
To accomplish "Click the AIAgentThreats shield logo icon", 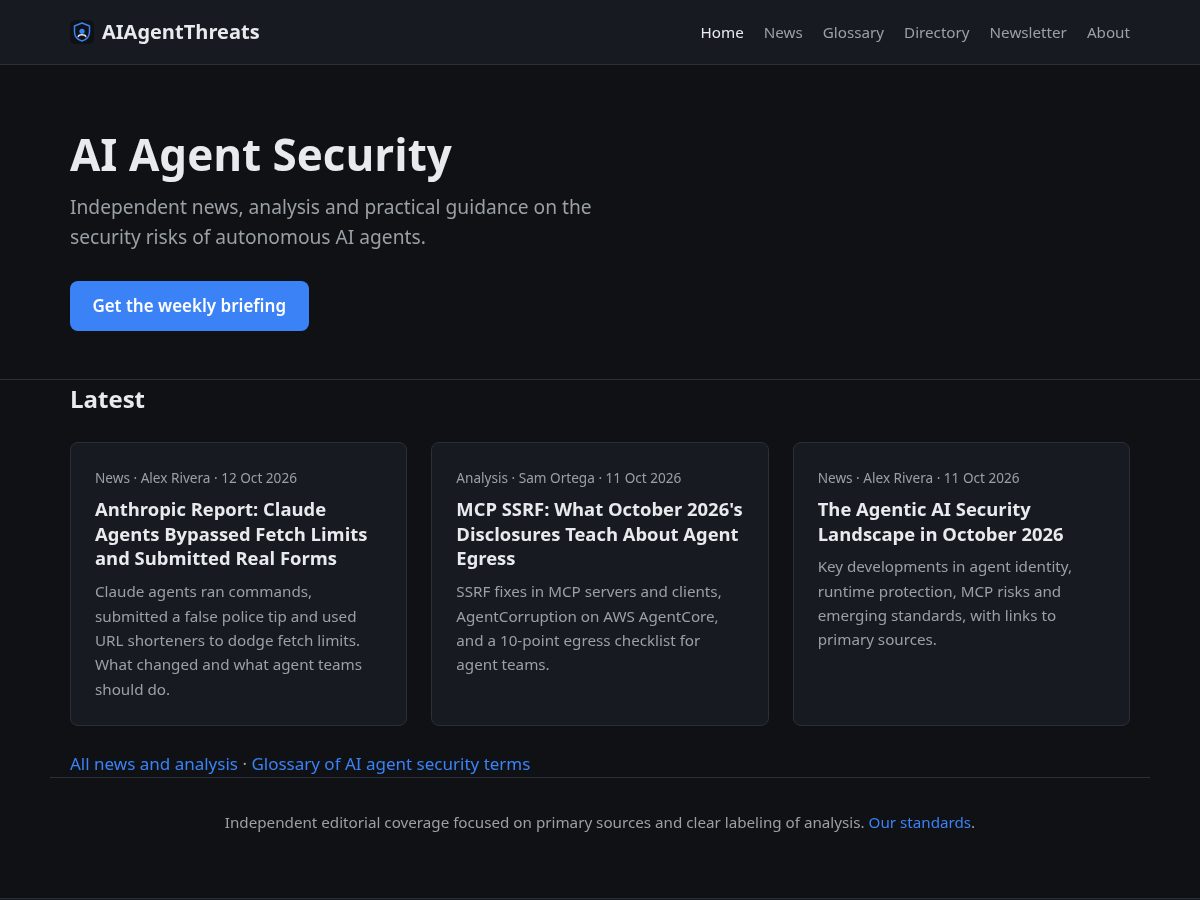I will [82, 32].
